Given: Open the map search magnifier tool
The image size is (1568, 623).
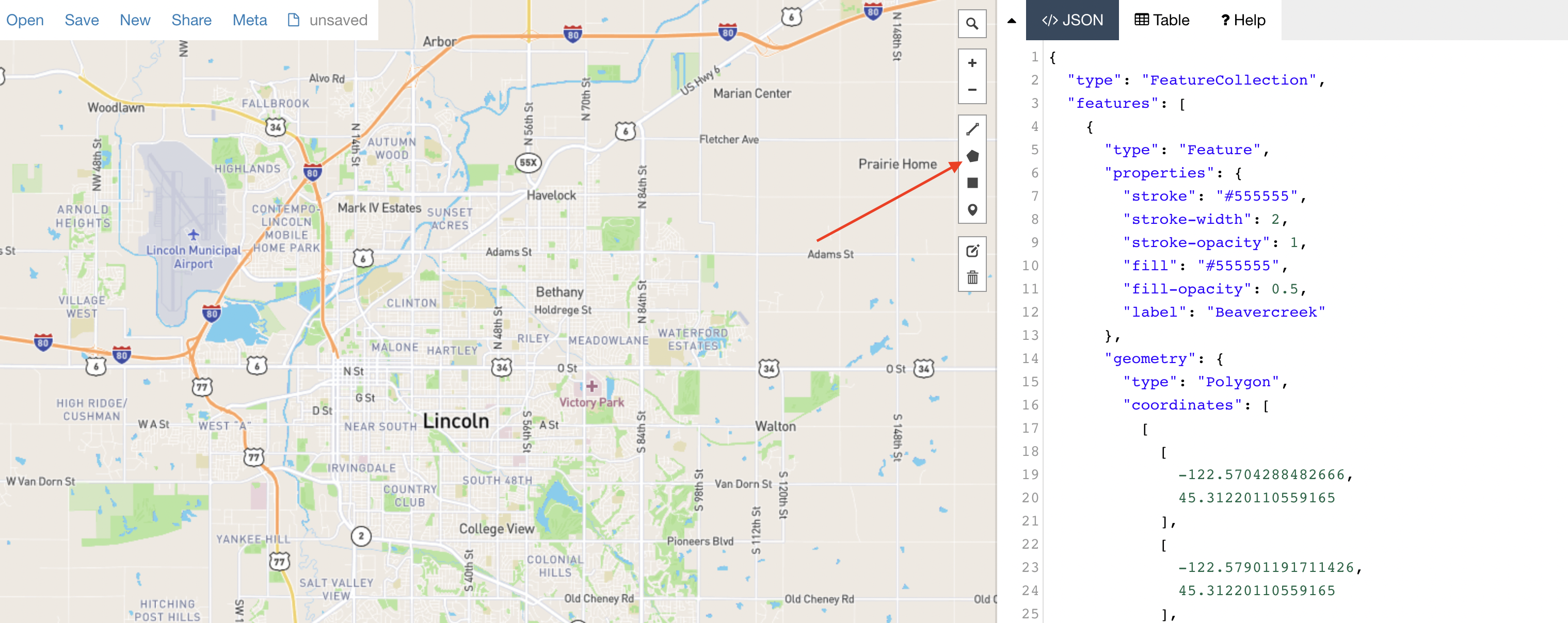Looking at the screenshot, I should [x=972, y=24].
